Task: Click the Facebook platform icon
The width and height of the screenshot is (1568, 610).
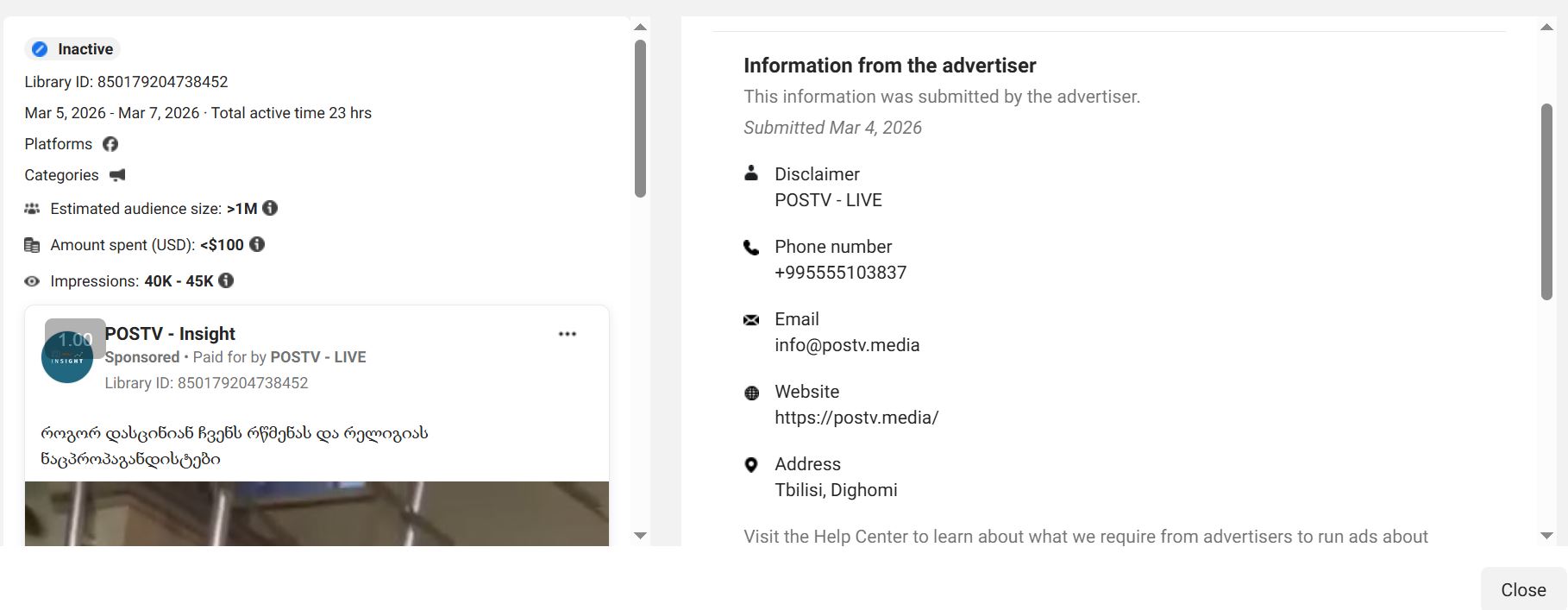Action: click(x=110, y=144)
